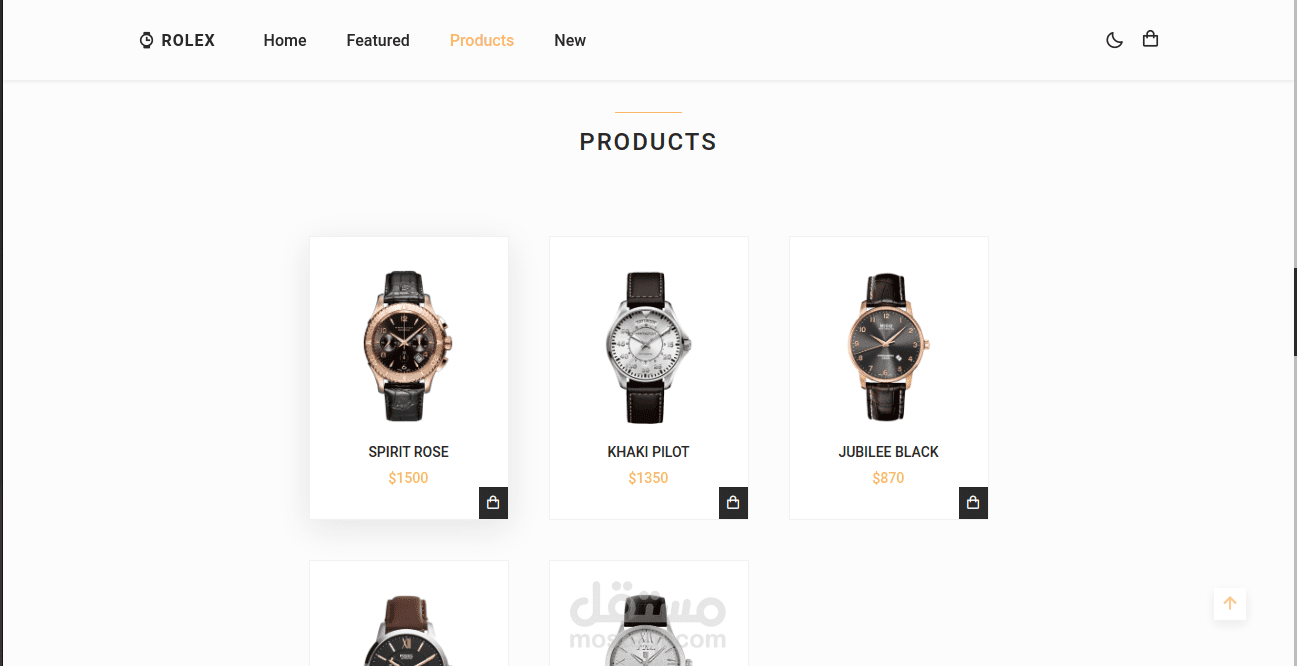Click the scroll-to-top arrow button
Screen dimensions: 1297x666
pos(1230,604)
